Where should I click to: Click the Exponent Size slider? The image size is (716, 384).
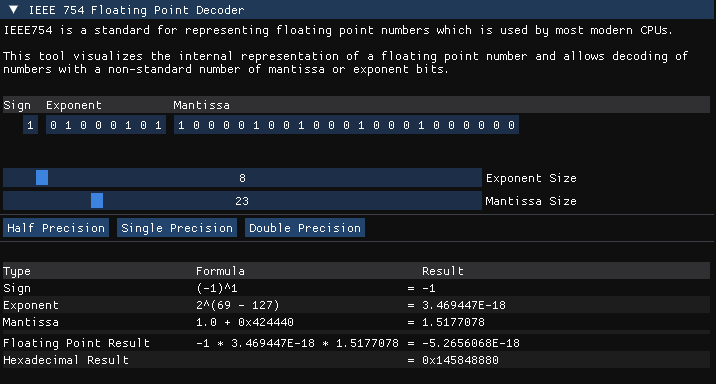[x=242, y=178]
